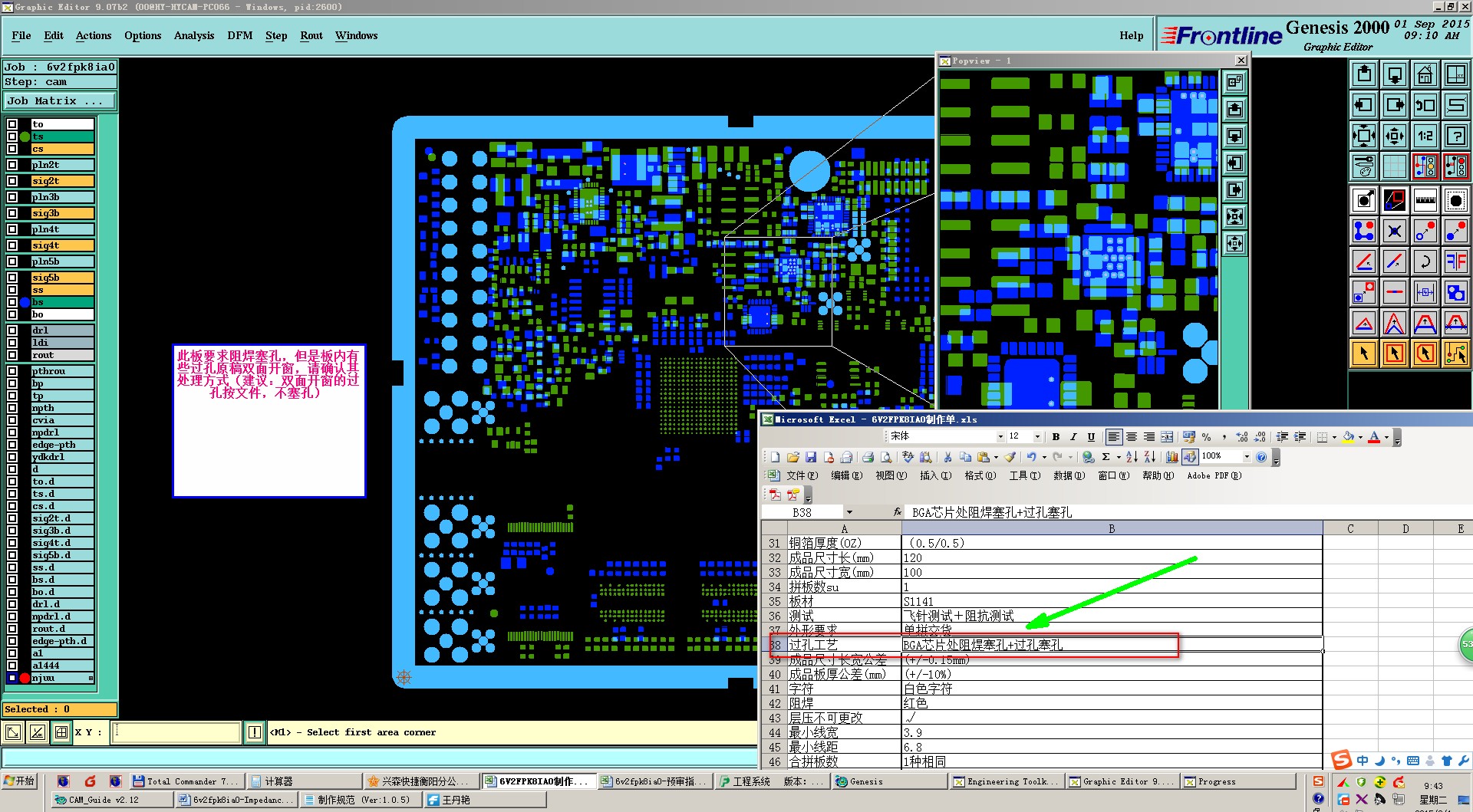
Task: Open Excel Name Box dropdown arrow
Action: tap(849, 511)
